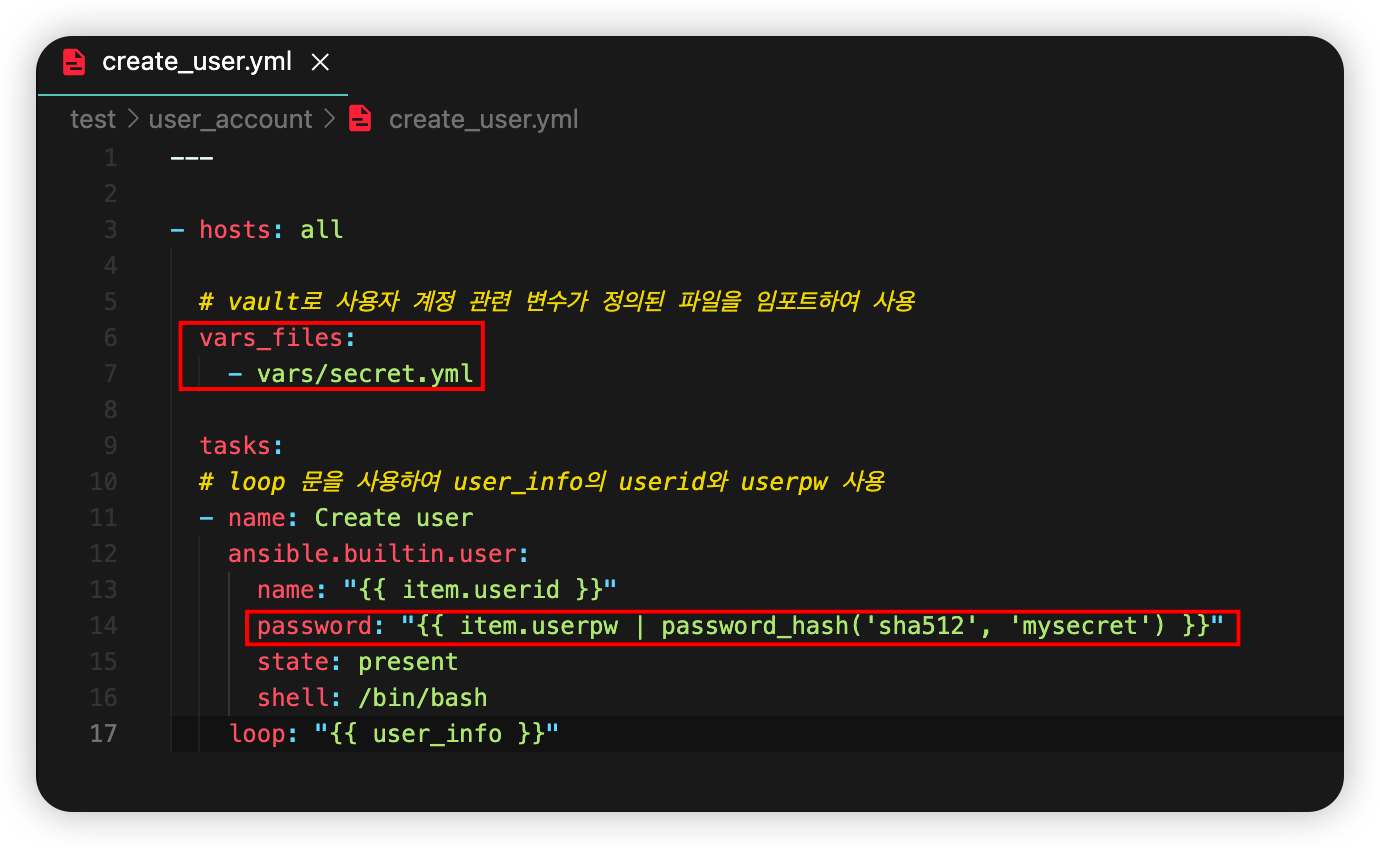Click the create_user.yml breadcrumb item
1380x848 pixels.
[484, 119]
